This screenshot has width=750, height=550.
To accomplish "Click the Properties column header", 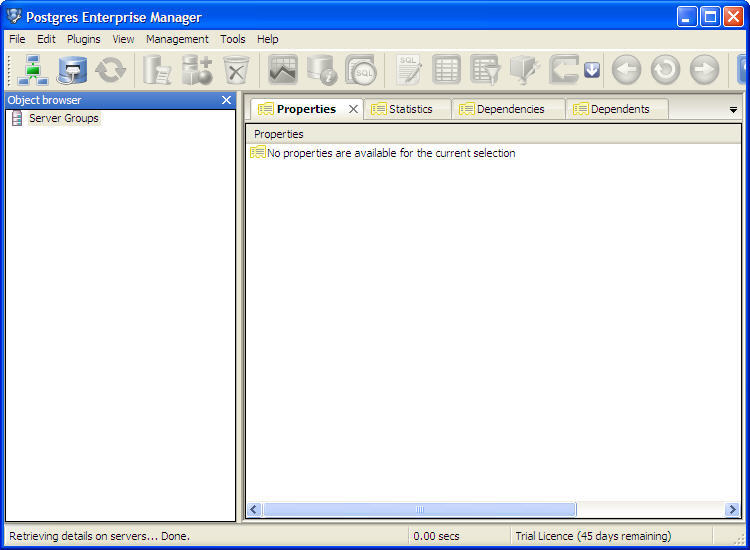I will pos(493,134).
